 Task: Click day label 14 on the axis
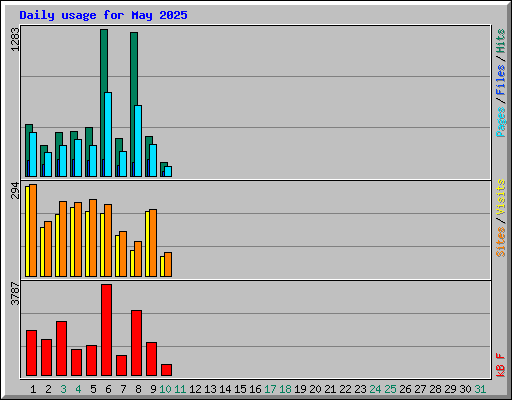(225, 389)
